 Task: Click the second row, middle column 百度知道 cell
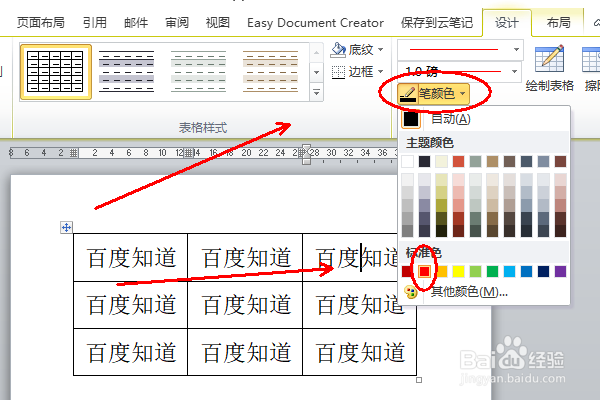click(245, 305)
